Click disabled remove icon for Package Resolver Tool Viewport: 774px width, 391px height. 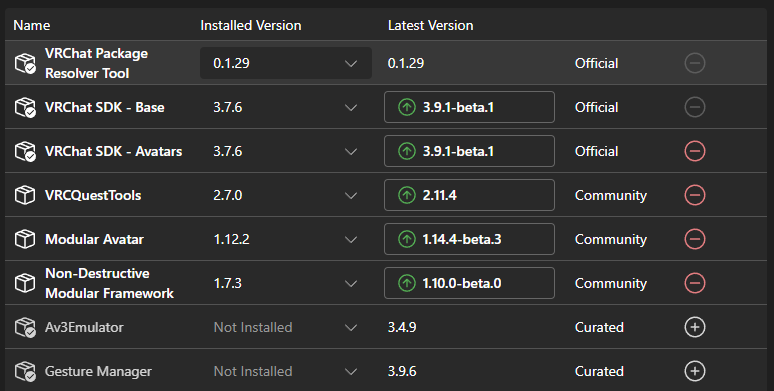695,63
